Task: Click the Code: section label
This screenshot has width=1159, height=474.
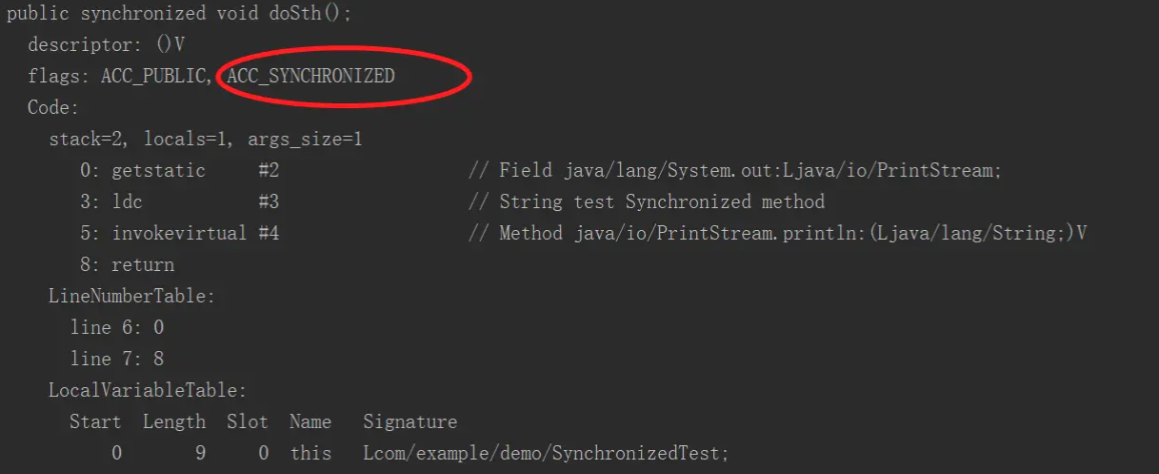Action: 53,108
